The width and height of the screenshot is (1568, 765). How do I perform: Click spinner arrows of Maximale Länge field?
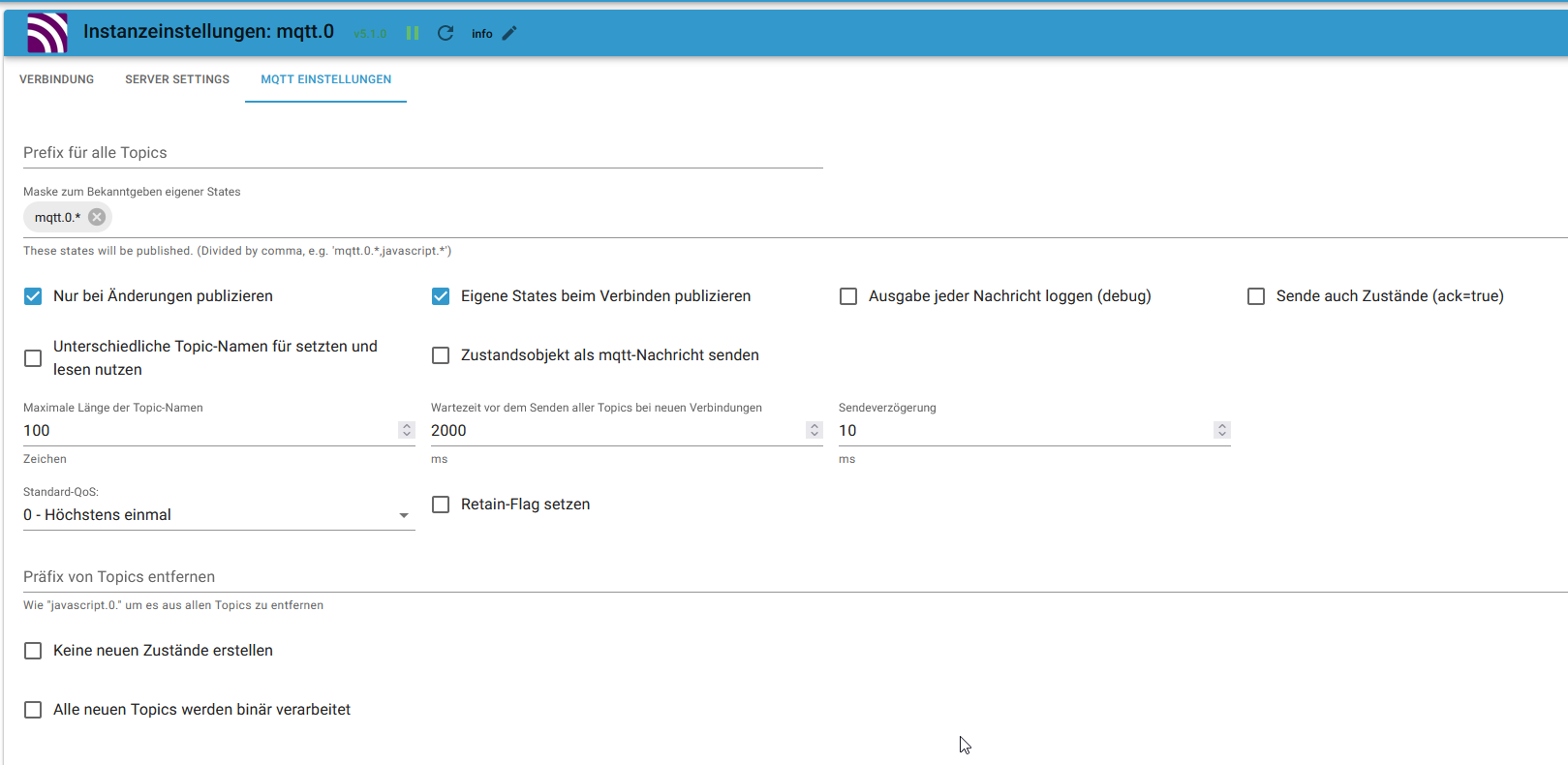[407, 430]
